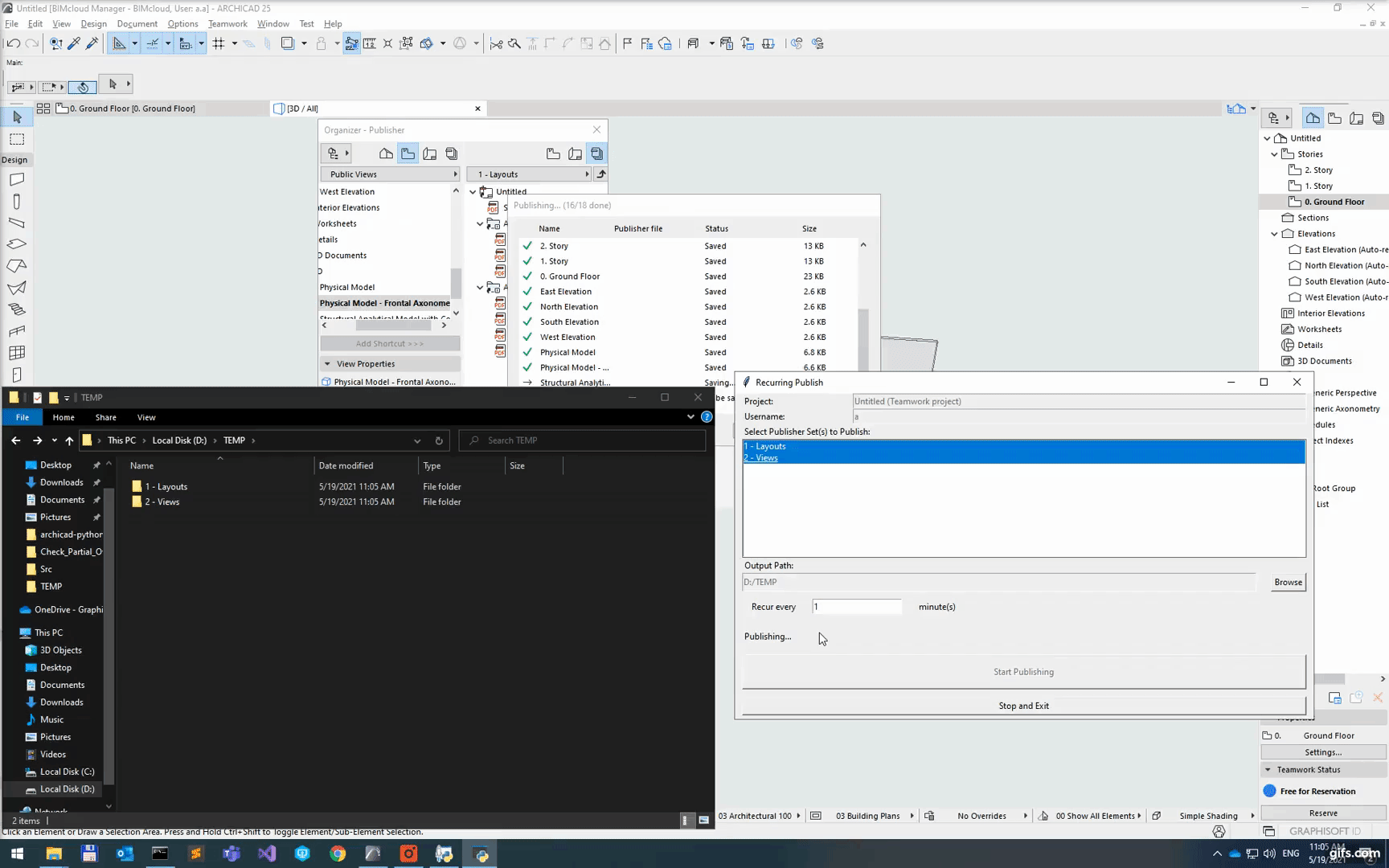Select the 2 - Views publisher set

pyautogui.click(x=1024, y=458)
